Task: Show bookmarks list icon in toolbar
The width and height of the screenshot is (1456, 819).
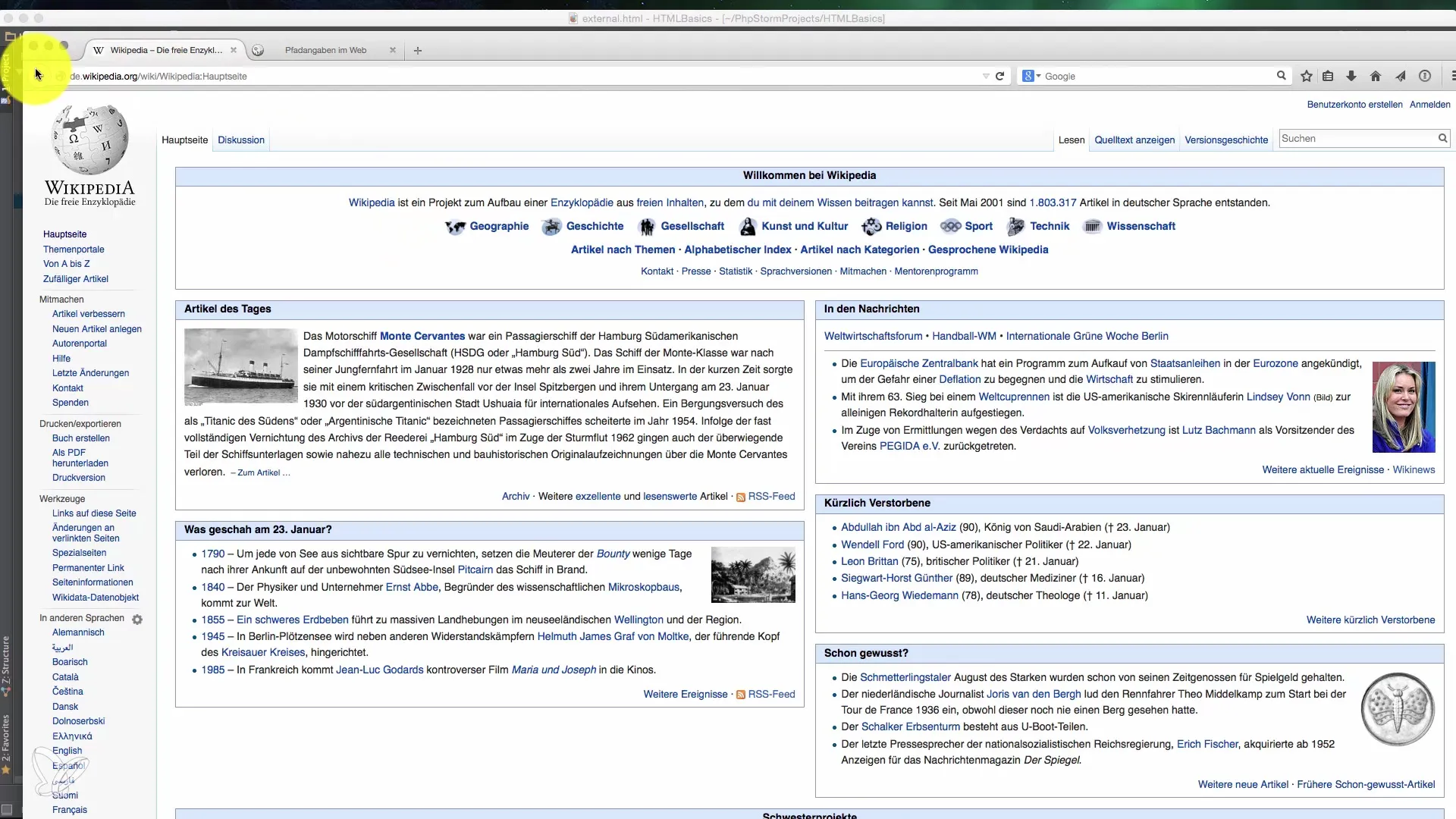Action: point(1328,76)
